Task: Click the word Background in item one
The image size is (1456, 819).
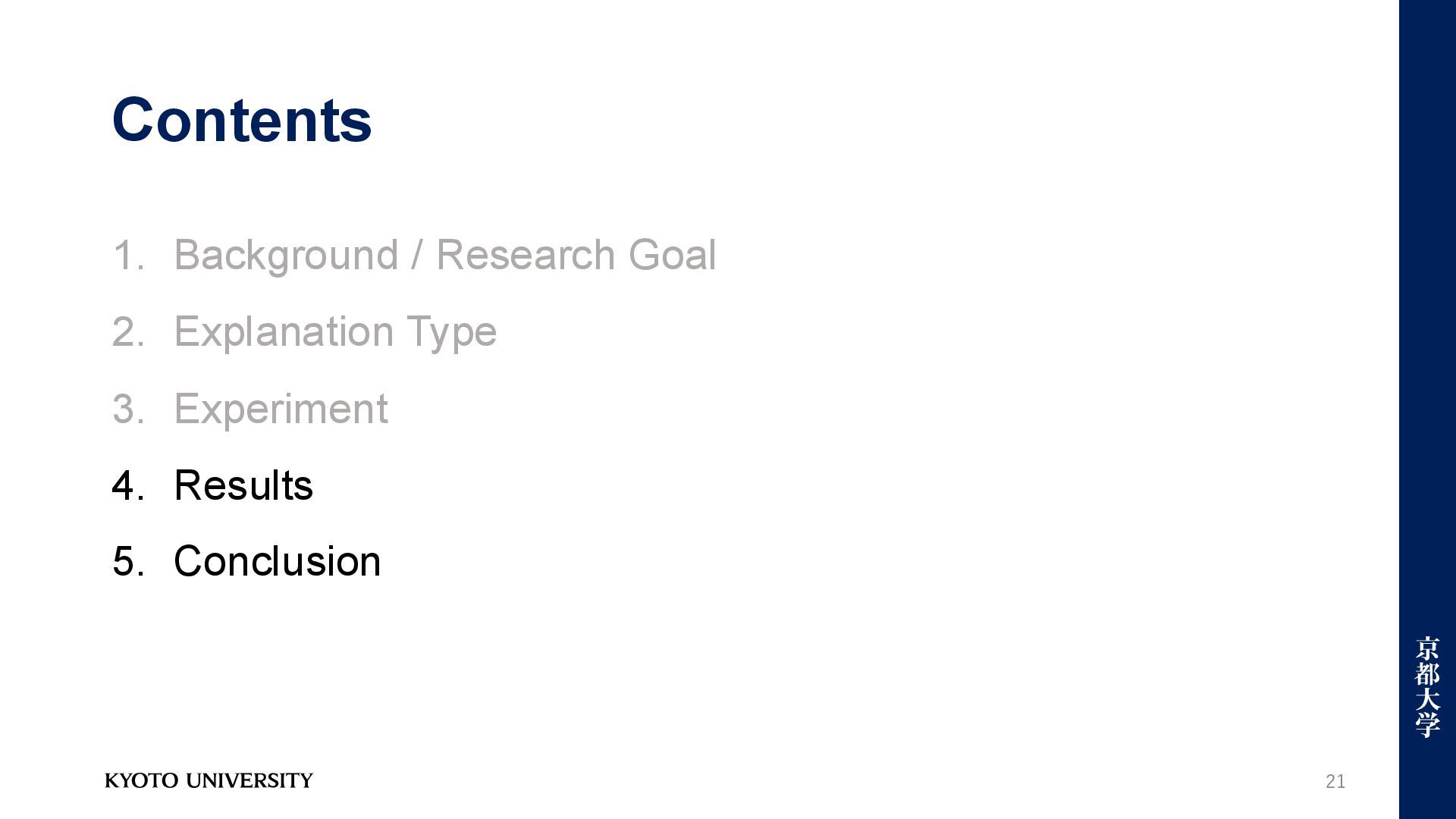Action: pyautogui.click(x=286, y=255)
